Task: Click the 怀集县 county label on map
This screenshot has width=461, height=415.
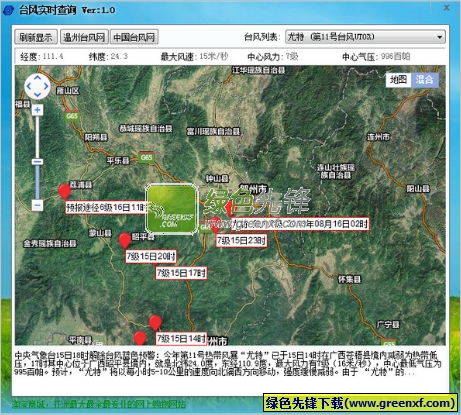Action: point(349,279)
